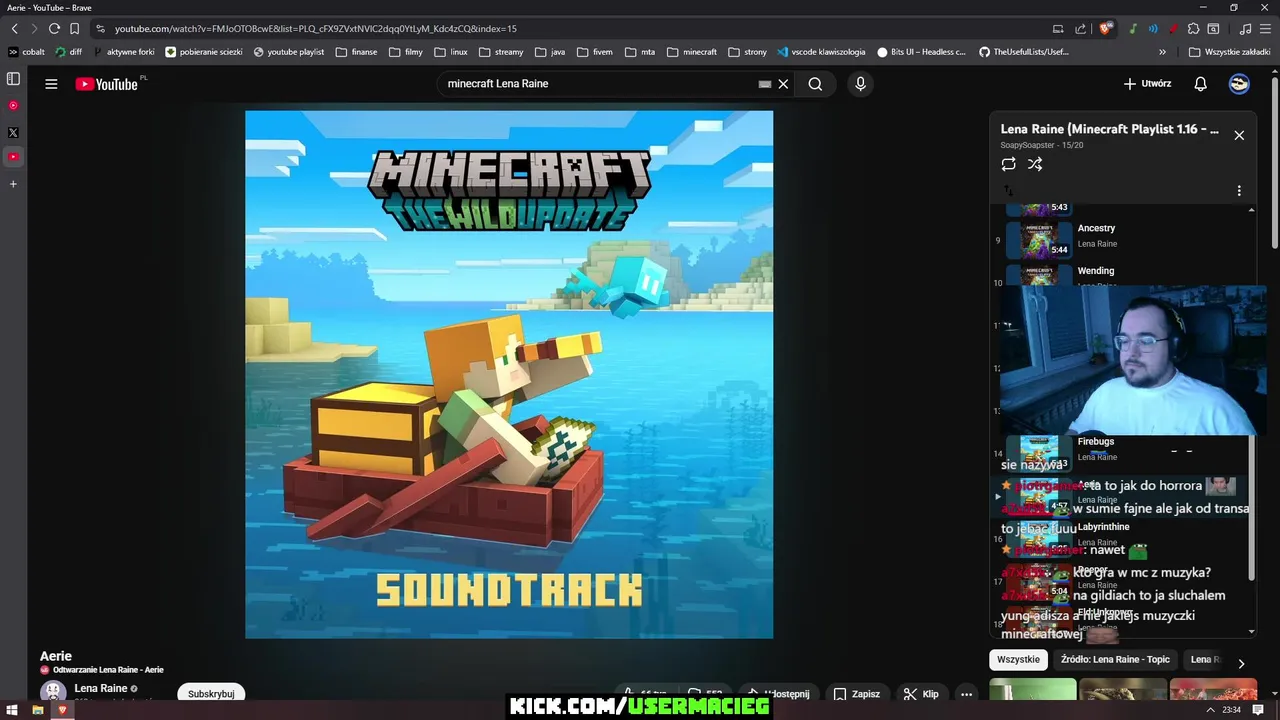Open the YouTube guide hamburger menu
1280x720 pixels.
pos(51,84)
